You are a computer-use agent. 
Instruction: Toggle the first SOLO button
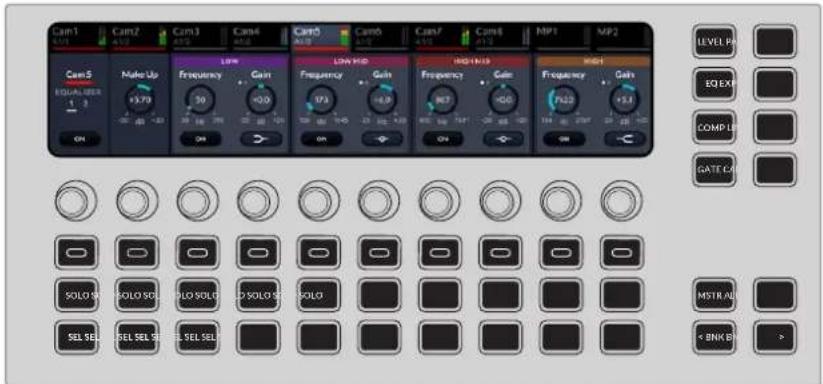pos(76,295)
